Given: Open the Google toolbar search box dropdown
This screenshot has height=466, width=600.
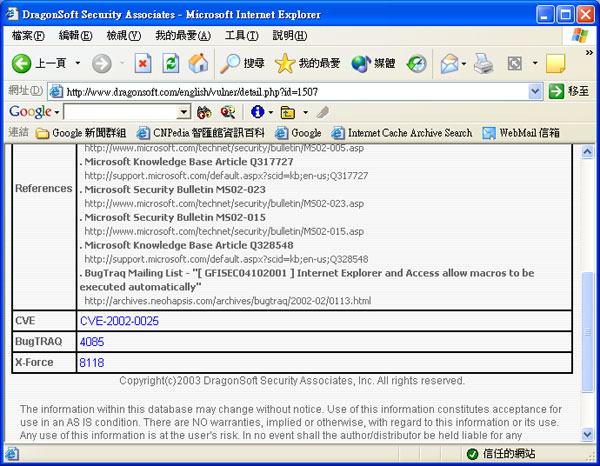Looking at the screenshot, I should coord(183,112).
